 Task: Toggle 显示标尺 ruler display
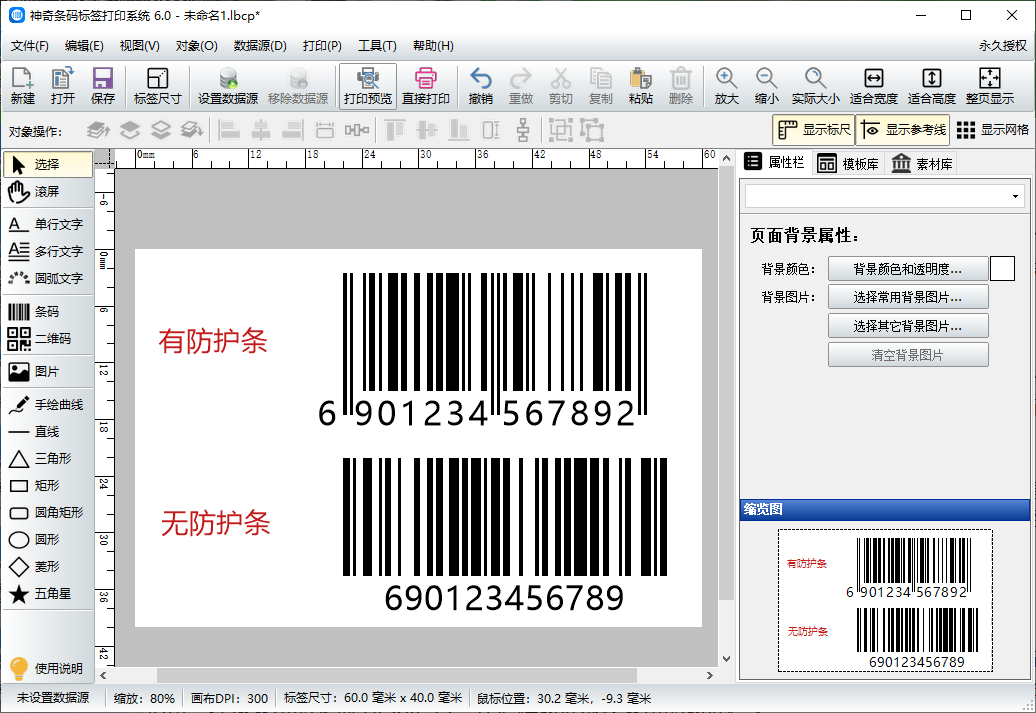(x=813, y=130)
